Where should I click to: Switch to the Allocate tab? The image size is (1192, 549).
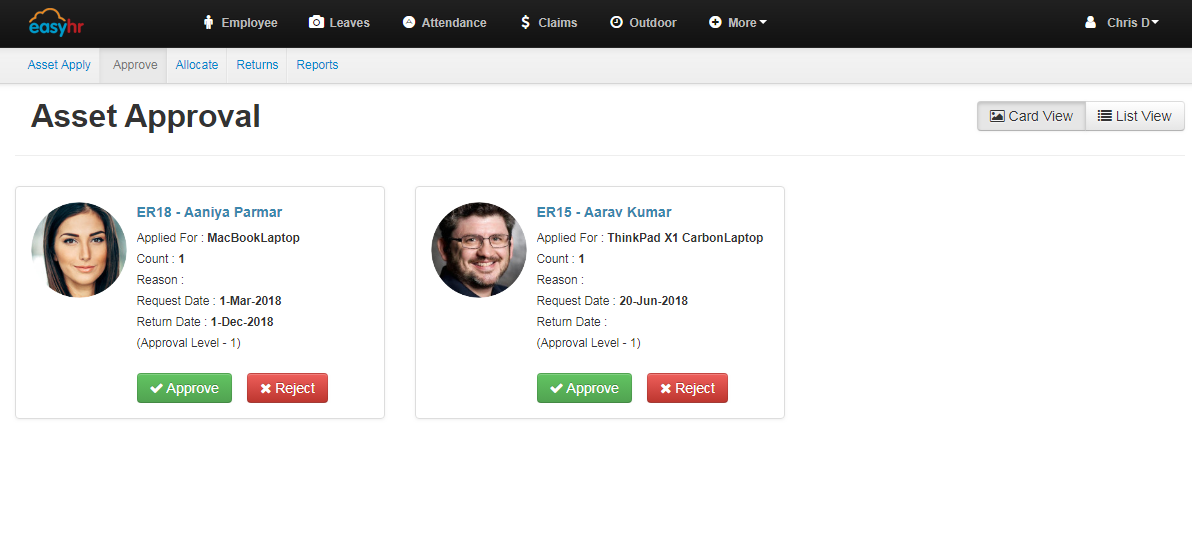point(197,65)
